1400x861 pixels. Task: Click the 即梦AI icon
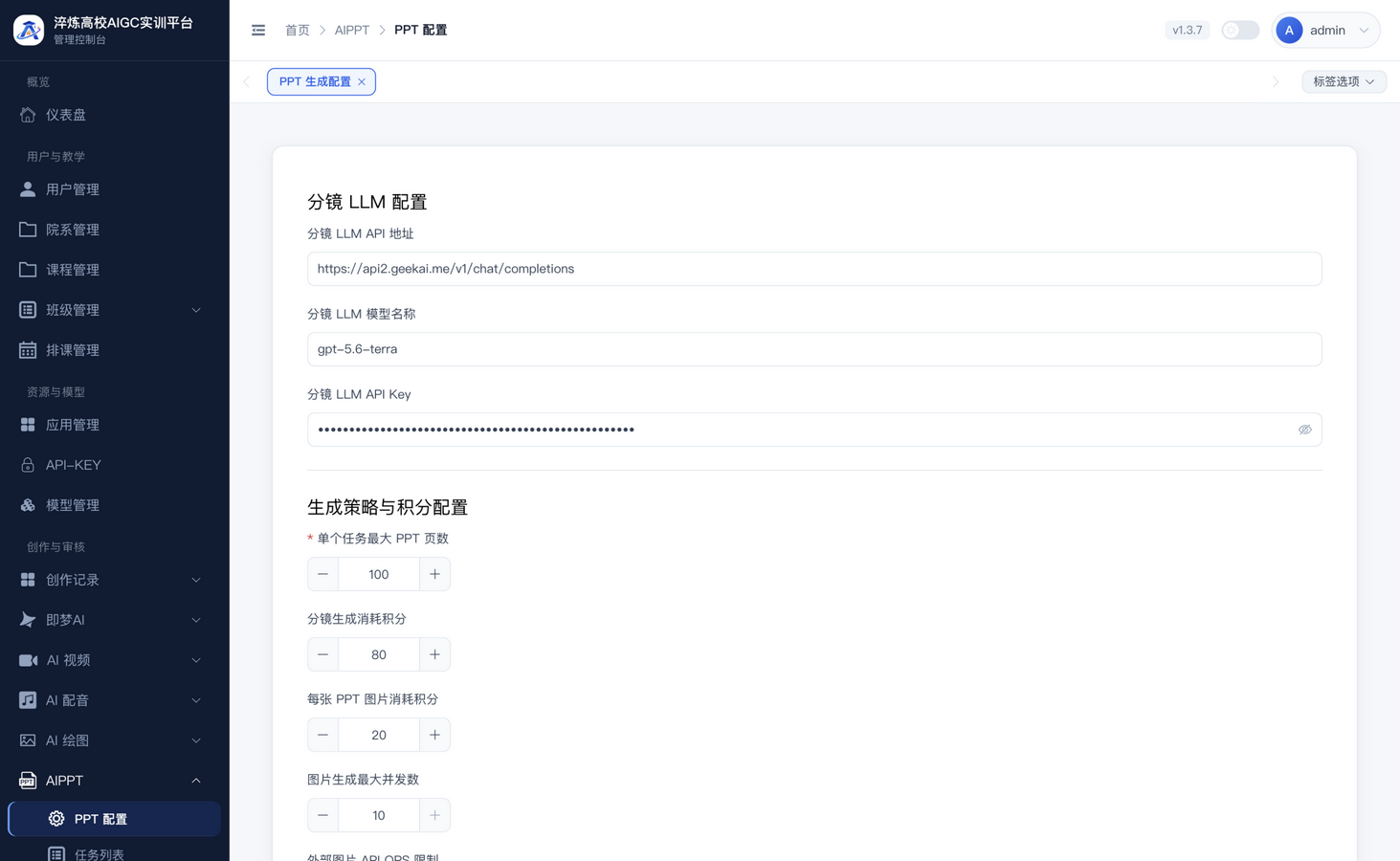click(28, 620)
